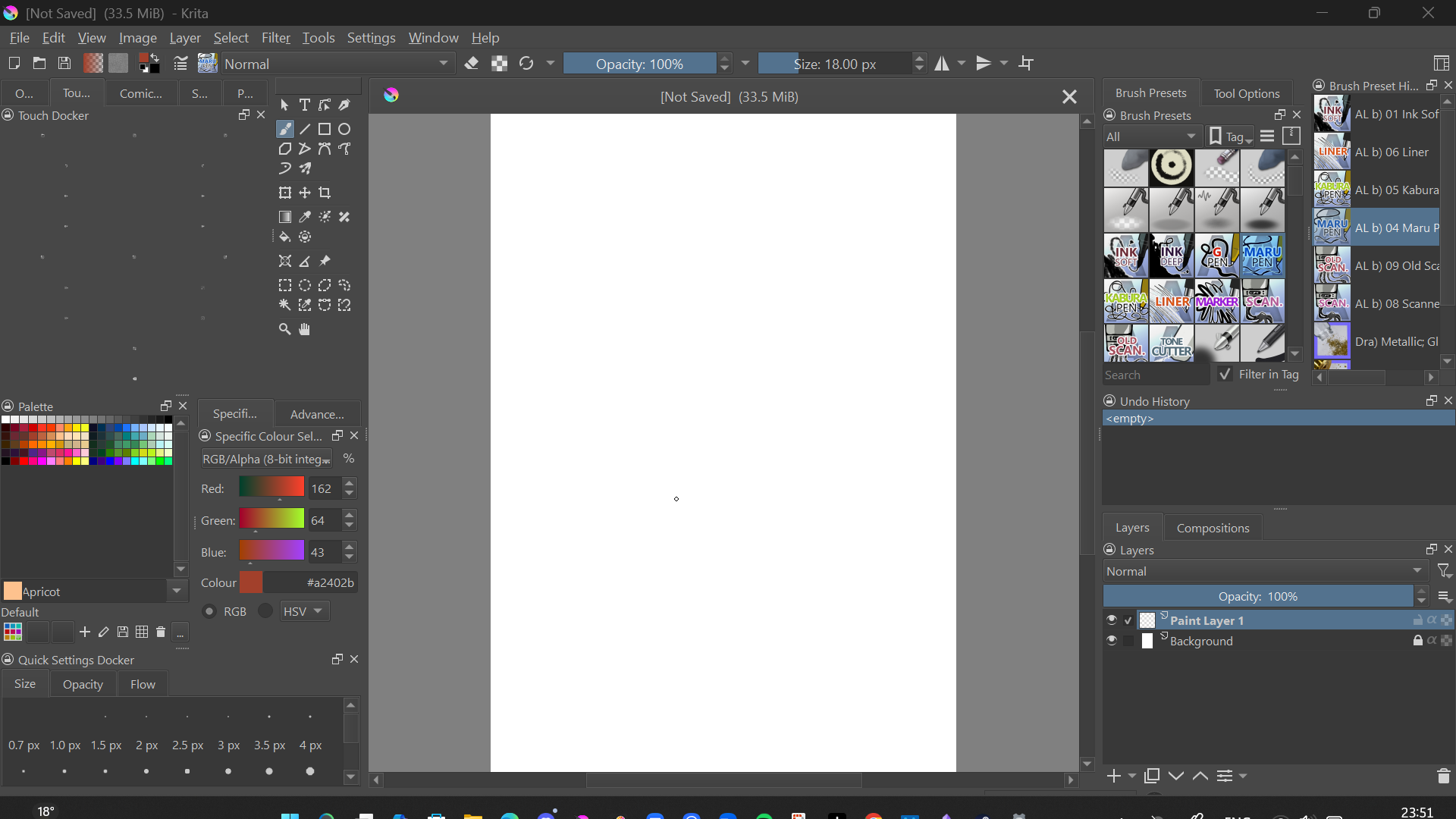
Task: Open an existing document from toolbar
Action: click(39, 64)
